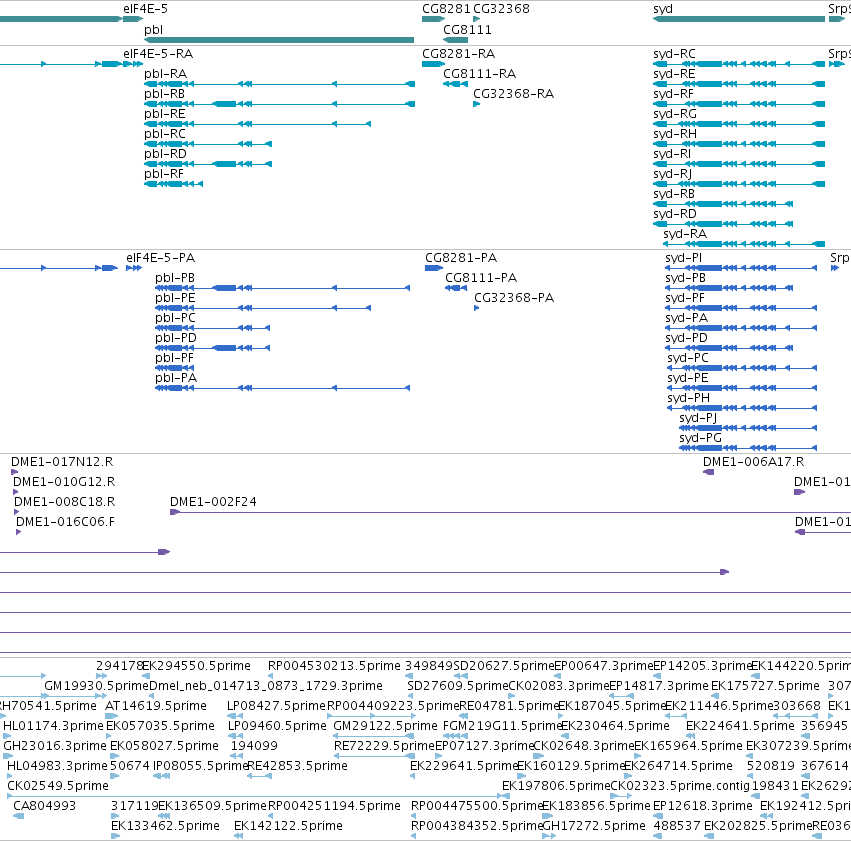Screen dimensions: 851x841
Task: Select transcript pbl-RB
Action: point(280,104)
